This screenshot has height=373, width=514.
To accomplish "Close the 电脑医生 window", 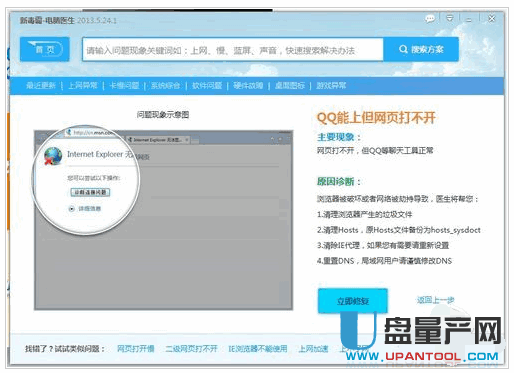I will click(491, 18).
